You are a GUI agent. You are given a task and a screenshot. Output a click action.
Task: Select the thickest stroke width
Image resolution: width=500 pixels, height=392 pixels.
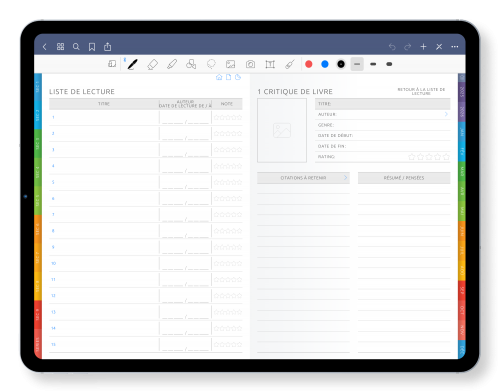[x=389, y=64]
